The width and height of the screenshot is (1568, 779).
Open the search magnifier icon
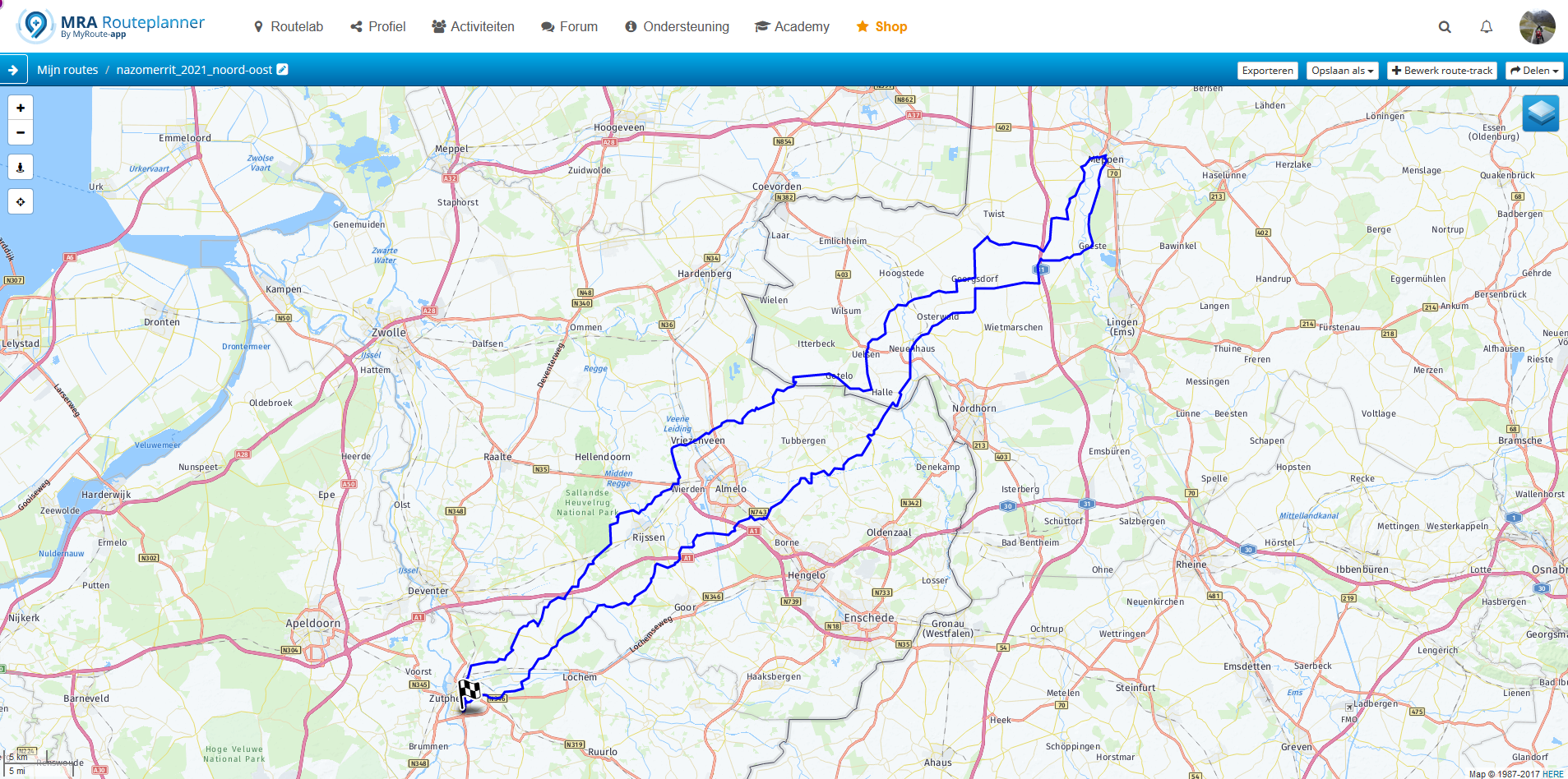(1445, 27)
